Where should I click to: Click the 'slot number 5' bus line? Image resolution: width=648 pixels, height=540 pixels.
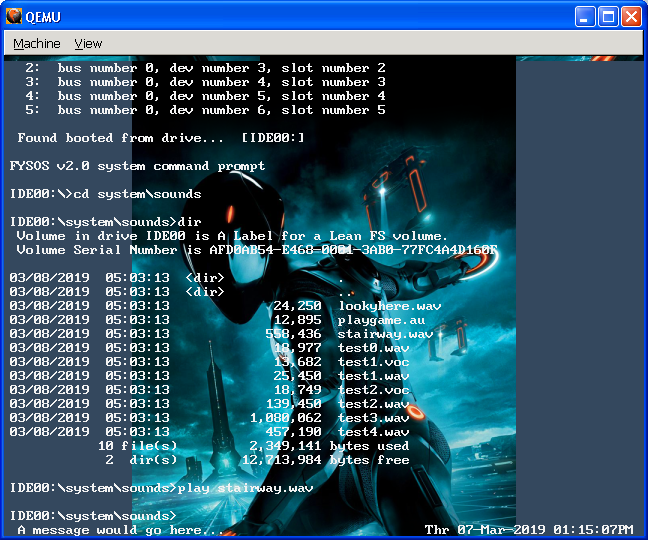pyautogui.click(x=205, y=110)
